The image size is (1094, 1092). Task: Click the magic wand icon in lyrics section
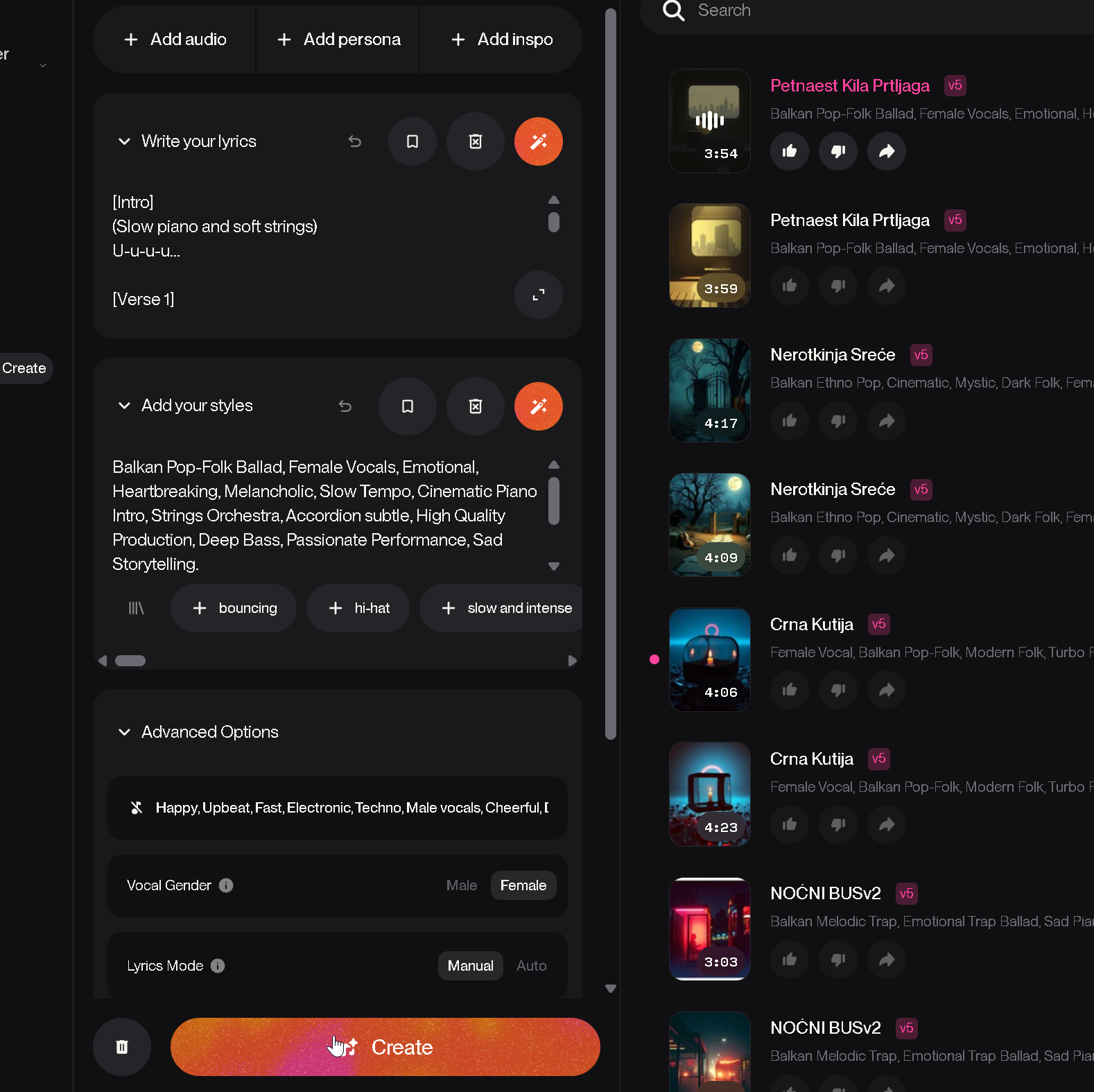[538, 141]
